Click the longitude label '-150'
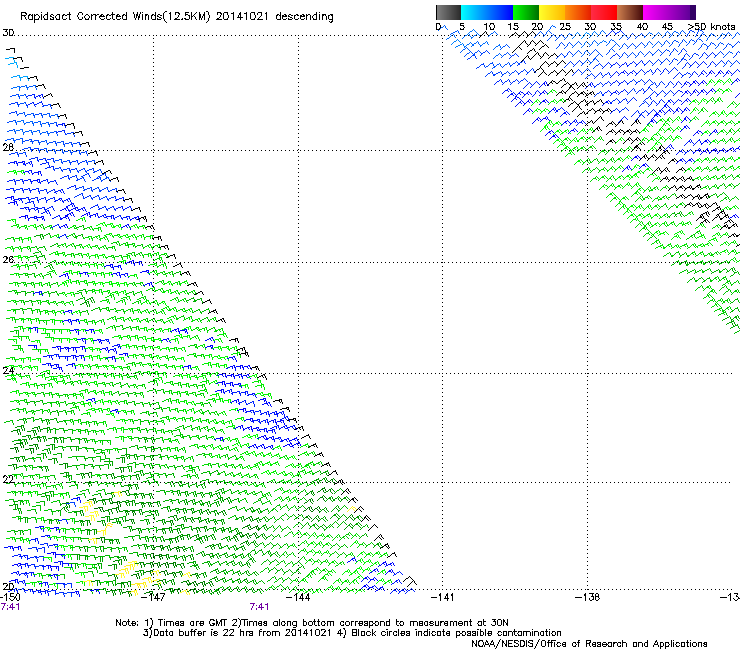The width and height of the screenshot is (740, 650). click(x=10, y=597)
